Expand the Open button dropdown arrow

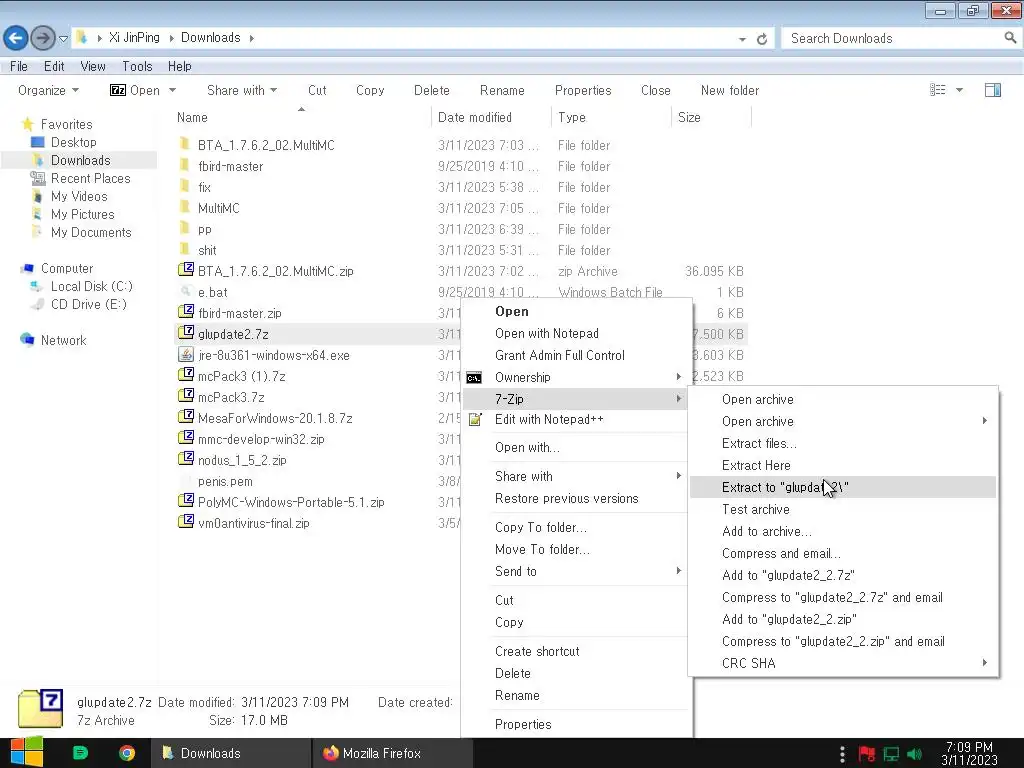click(x=172, y=90)
